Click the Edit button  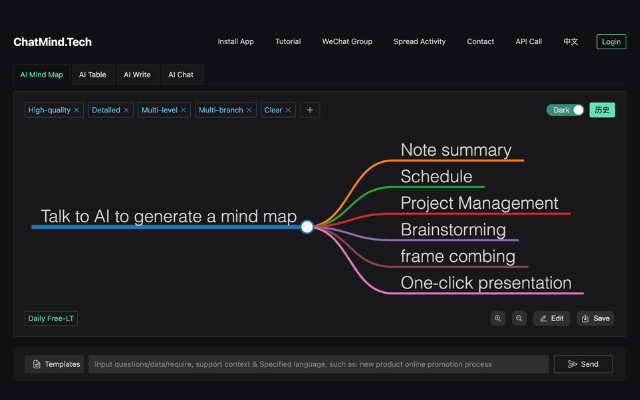[551, 318]
